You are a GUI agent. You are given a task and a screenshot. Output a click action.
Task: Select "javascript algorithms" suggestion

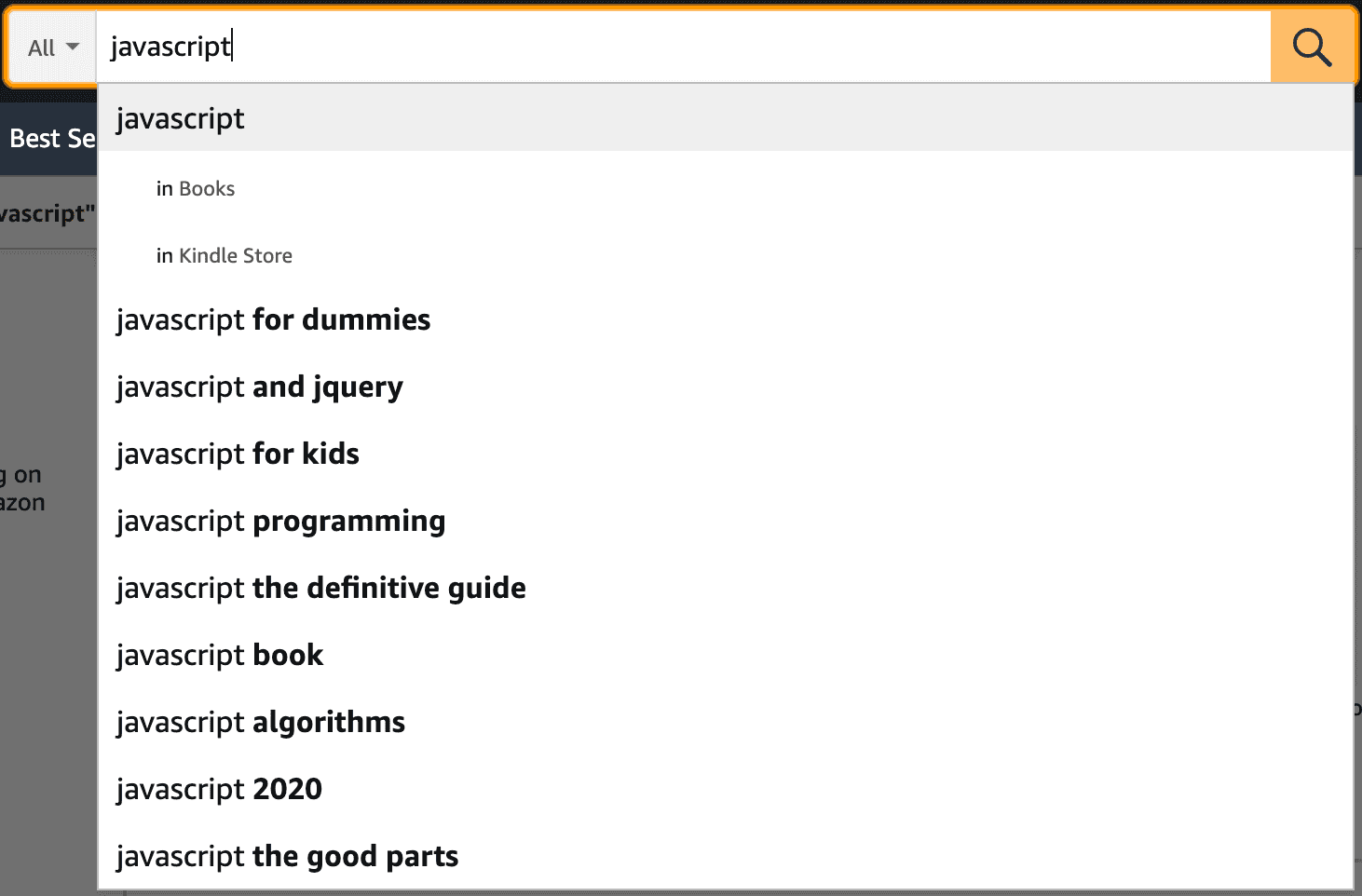[726, 722]
